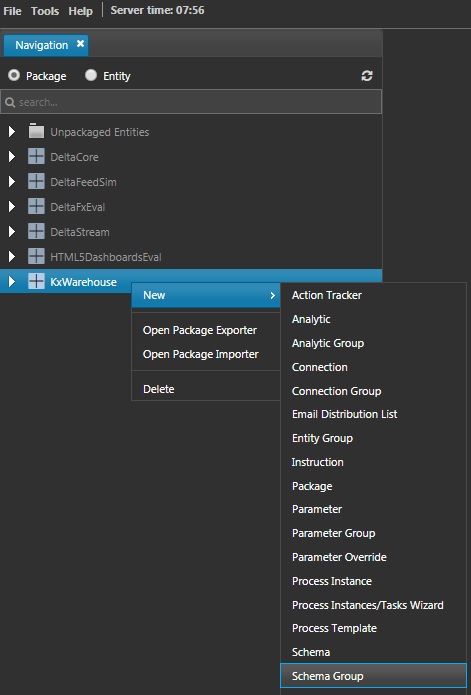Image resolution: width=471 pixels, height=695 pixels.
Task: Create a new Analytic entity
Action: [x=374, y=319]
